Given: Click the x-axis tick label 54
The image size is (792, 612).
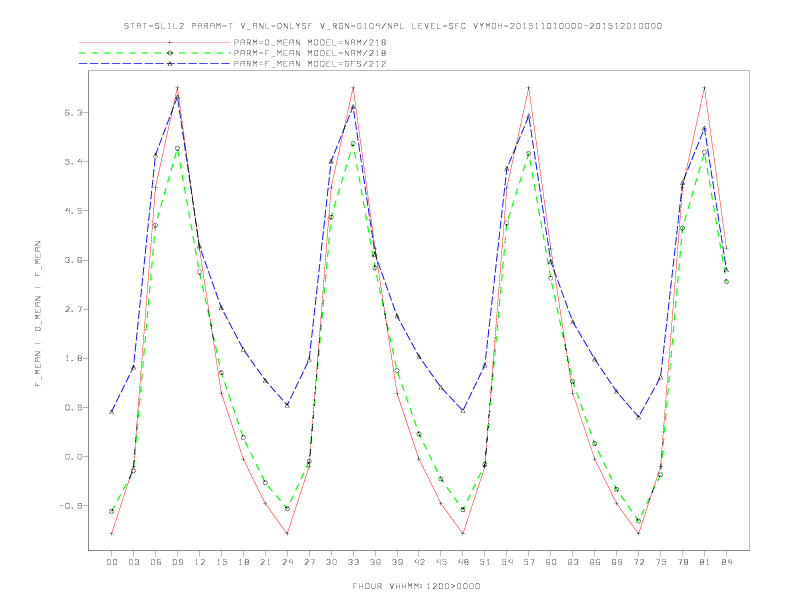Looking at the screenshot, I should click(507, 562).
